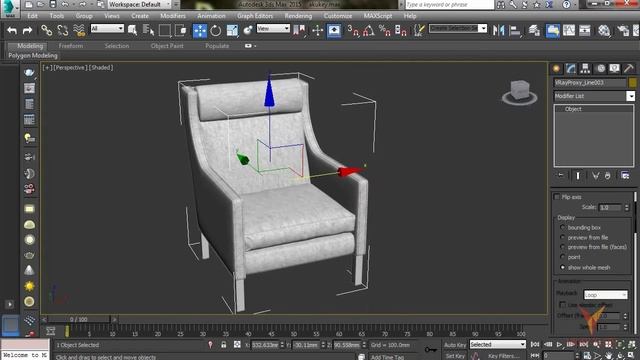The height and width of the screenshot is (360, 640).
Task: Activate the Select and Scale tool
Action: [x=232, y=31]
